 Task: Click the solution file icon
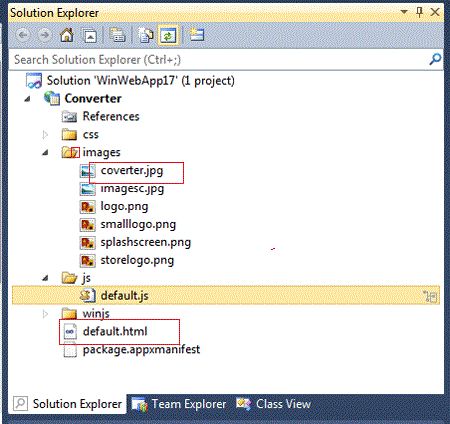pos(34,81)
